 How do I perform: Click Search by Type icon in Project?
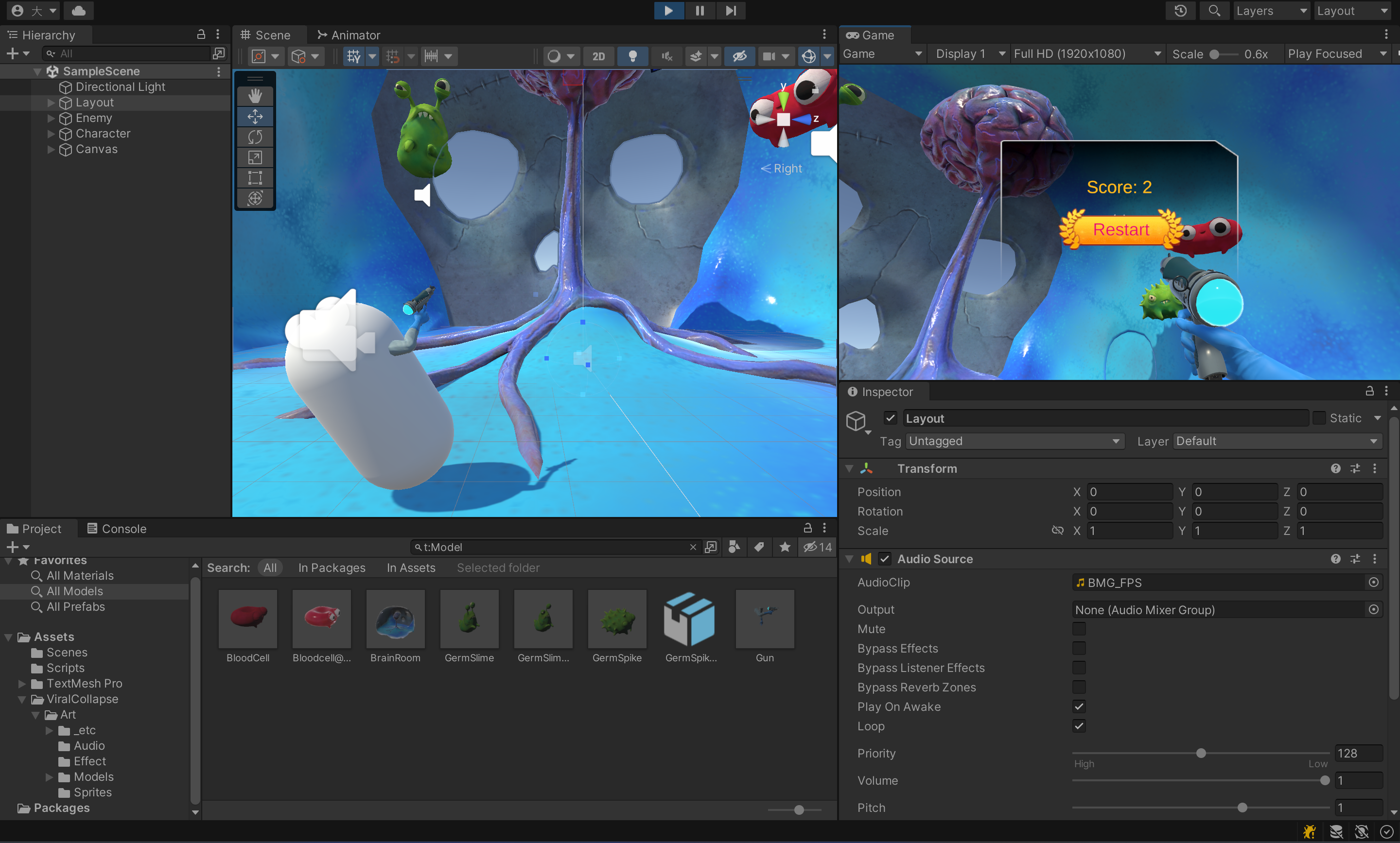click(734, 547)
